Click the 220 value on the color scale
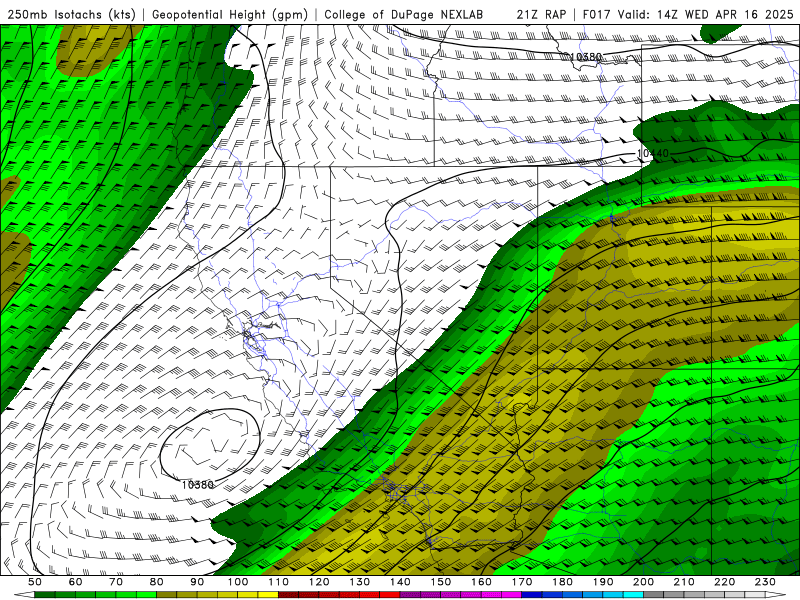This screenshot has width=800, height=600. tap(724, 581)
